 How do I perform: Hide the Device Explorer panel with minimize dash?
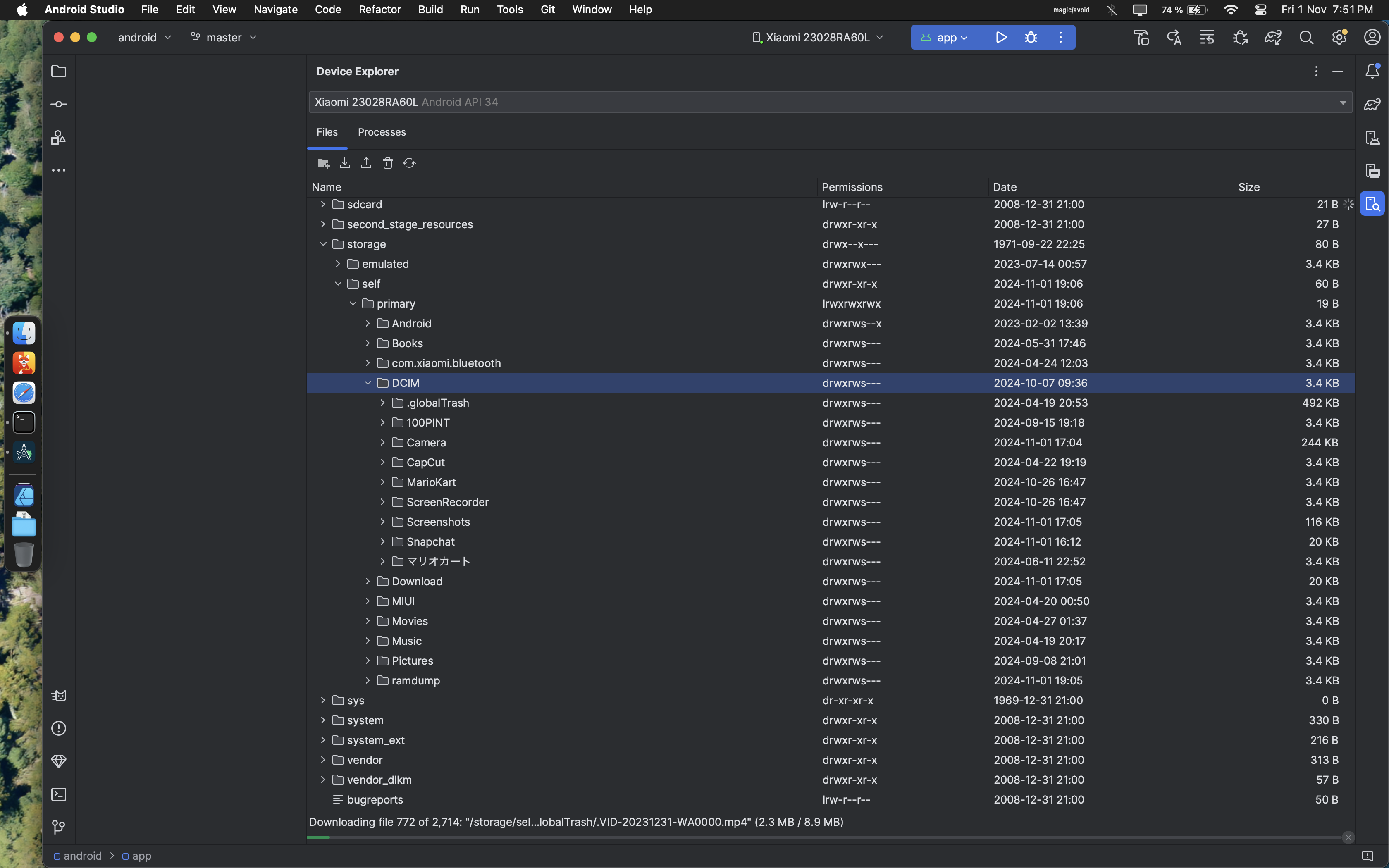coord(1337,71)
